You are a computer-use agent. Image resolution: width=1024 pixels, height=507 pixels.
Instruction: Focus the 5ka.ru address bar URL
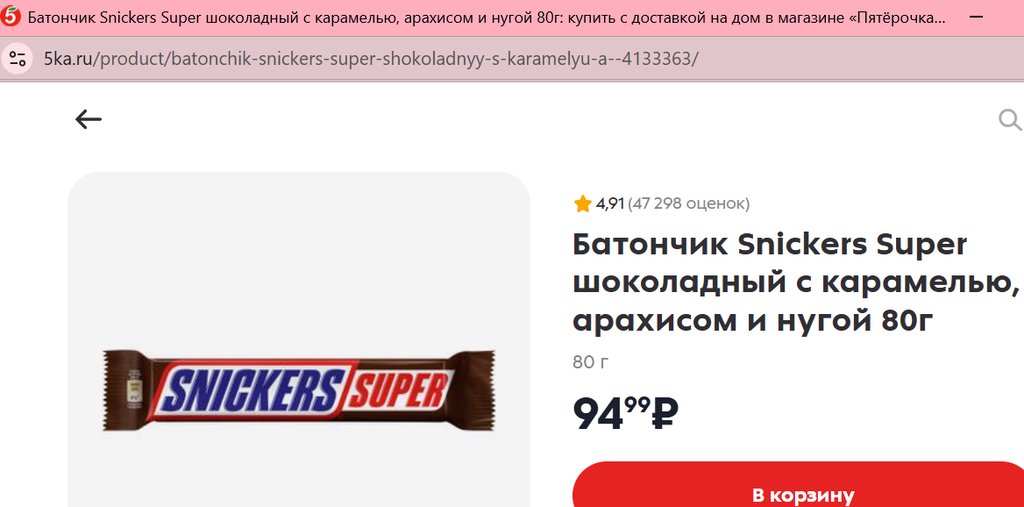click(371, 59)
